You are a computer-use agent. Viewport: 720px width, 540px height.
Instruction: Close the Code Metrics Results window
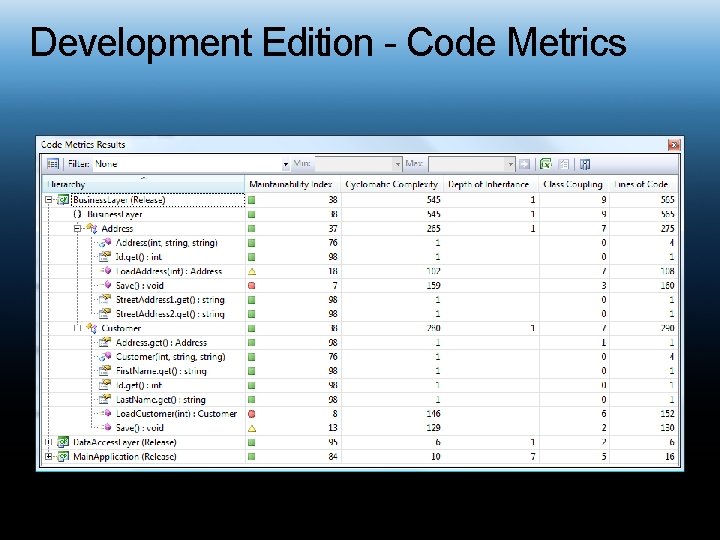674,145
